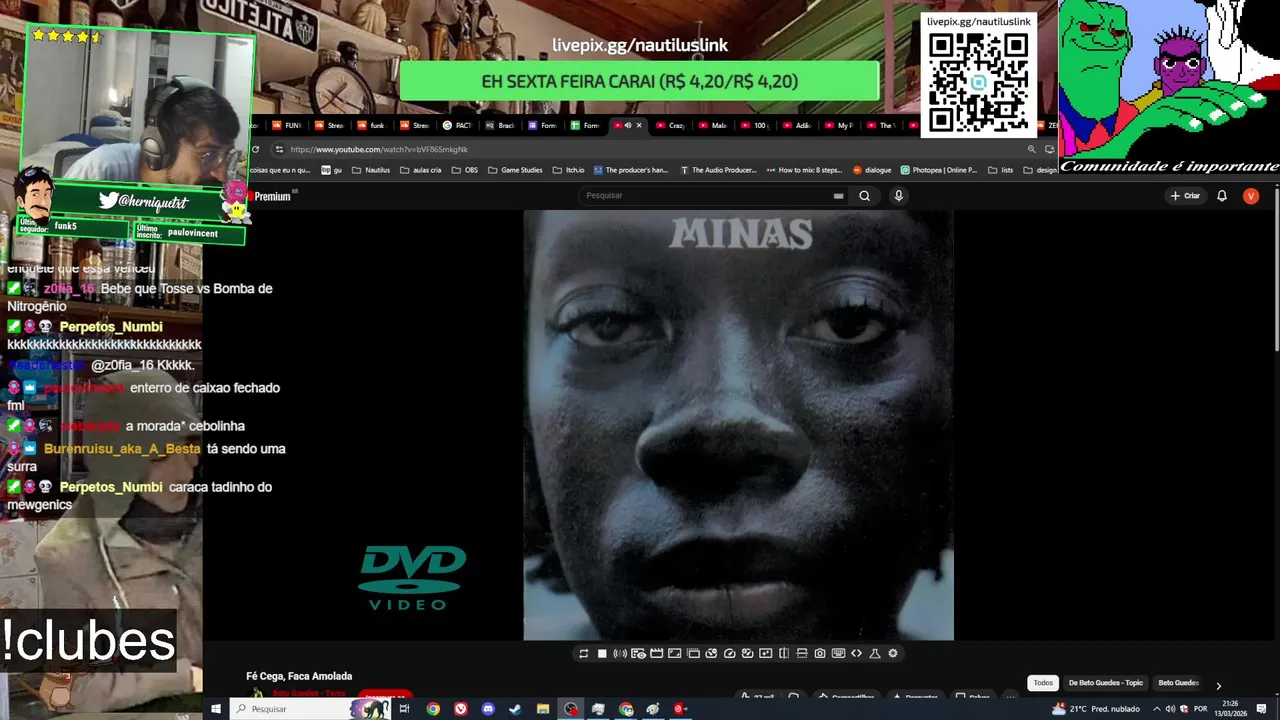1280x720 pixels.
Task: Open the weather widget 21°C Pred. nublado
Action: coord(1095,709)
